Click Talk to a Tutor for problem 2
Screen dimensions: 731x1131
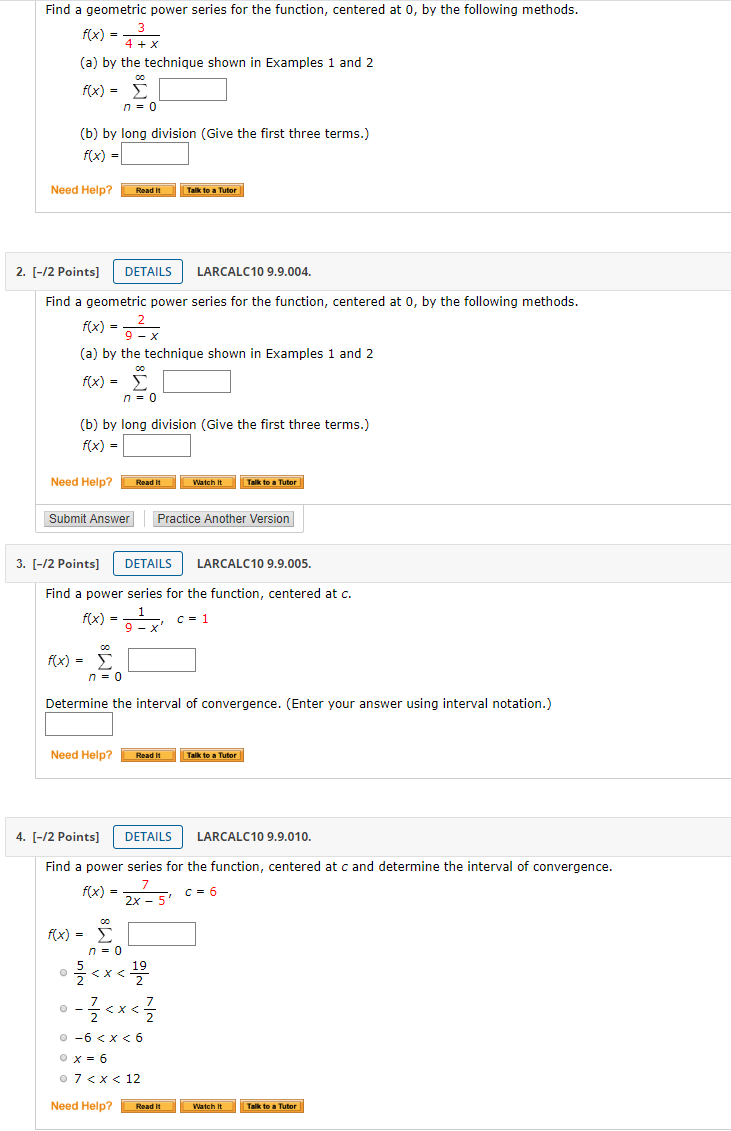pyautogui.click(x=271, y=481)
